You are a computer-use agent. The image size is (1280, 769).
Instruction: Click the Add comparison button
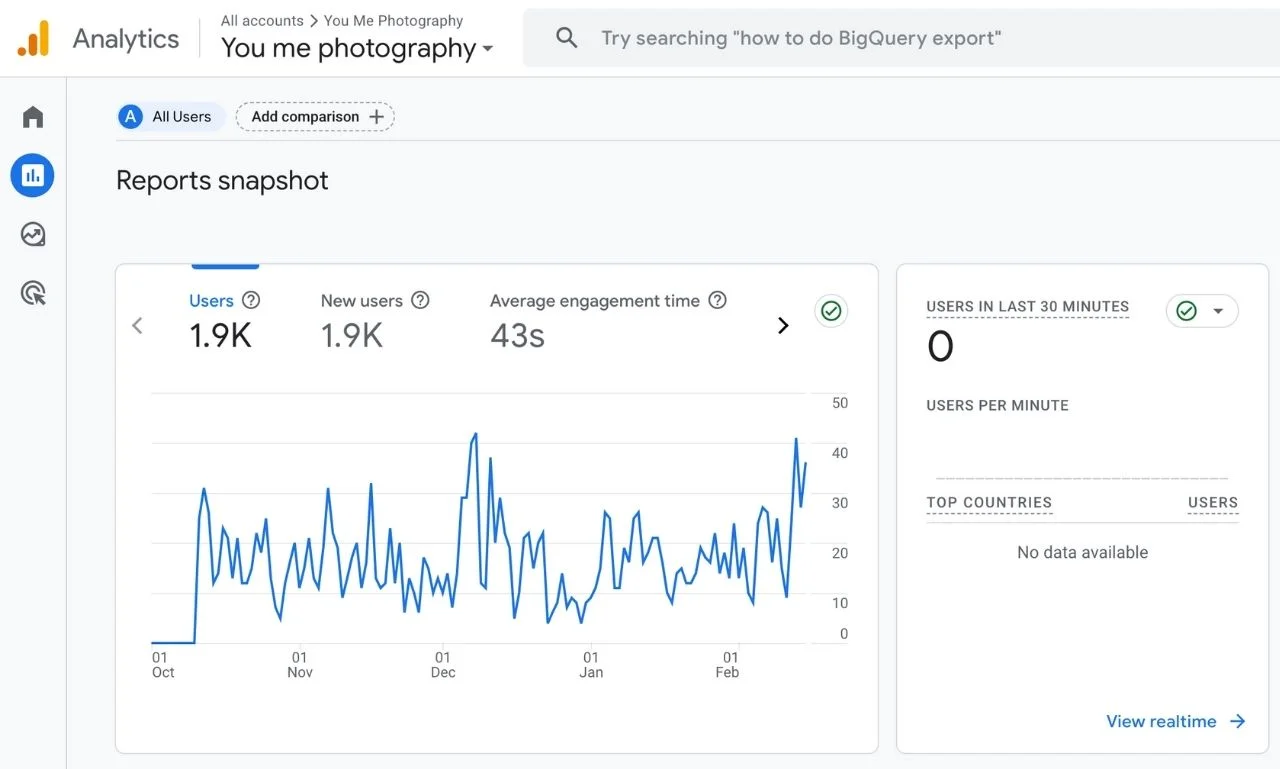[315, 117]
